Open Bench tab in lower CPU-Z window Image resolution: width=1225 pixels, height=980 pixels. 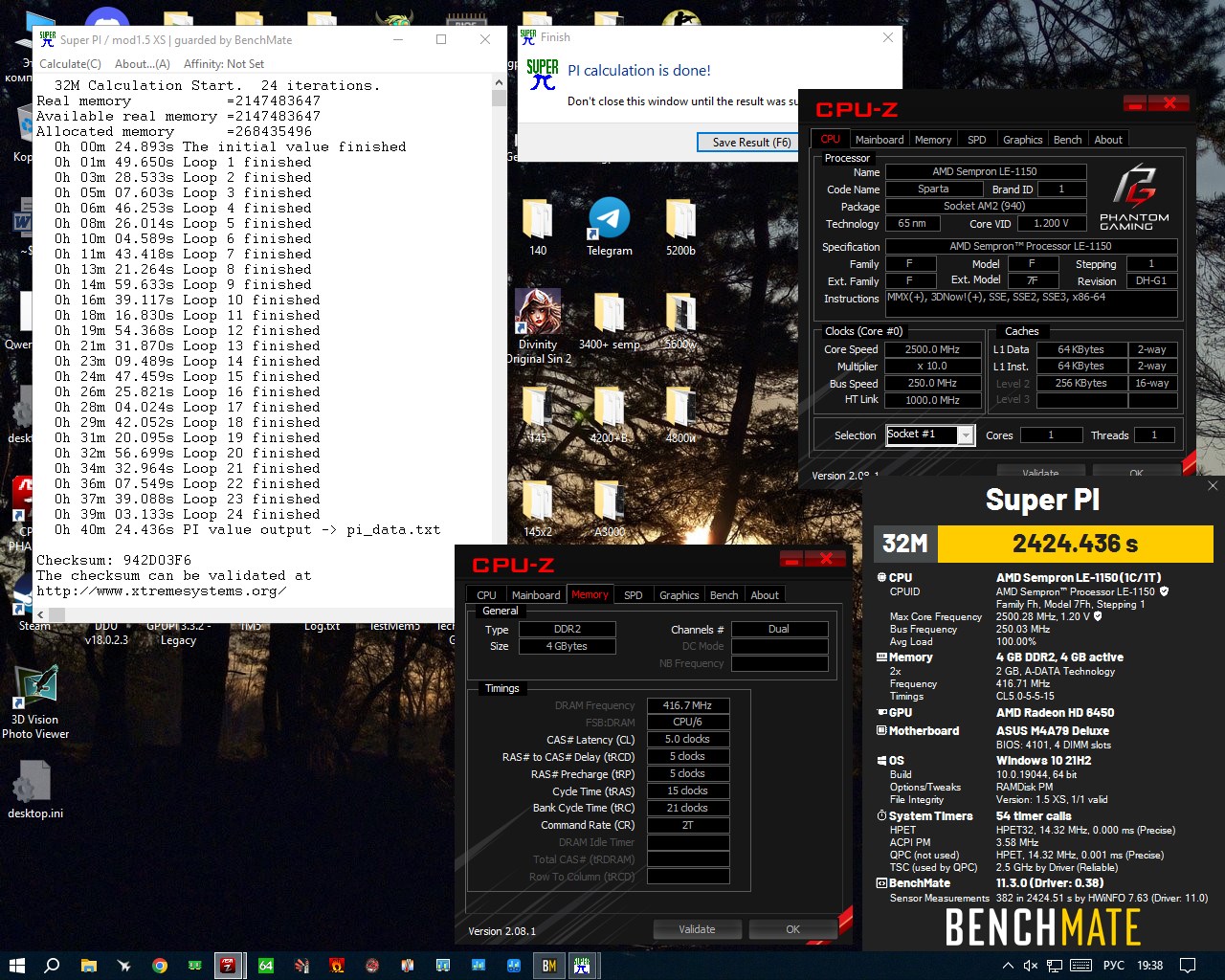pyautogui.click(x=724, y=594)
